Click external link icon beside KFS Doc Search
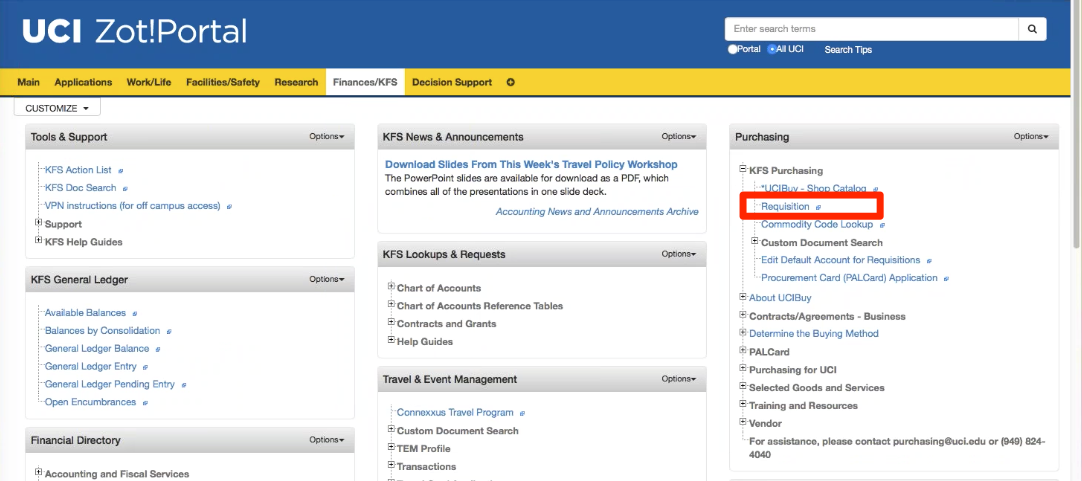1082x481 pixels. pyautogui.click(x=126, y=188)
